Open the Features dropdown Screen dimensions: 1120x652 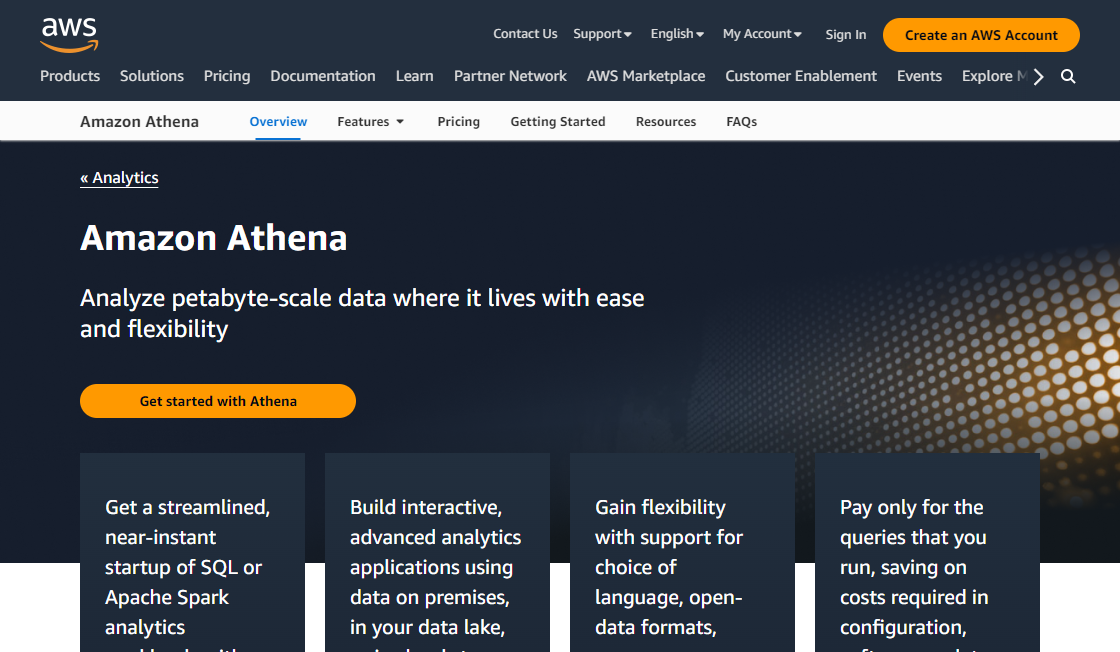coord(370,121)
